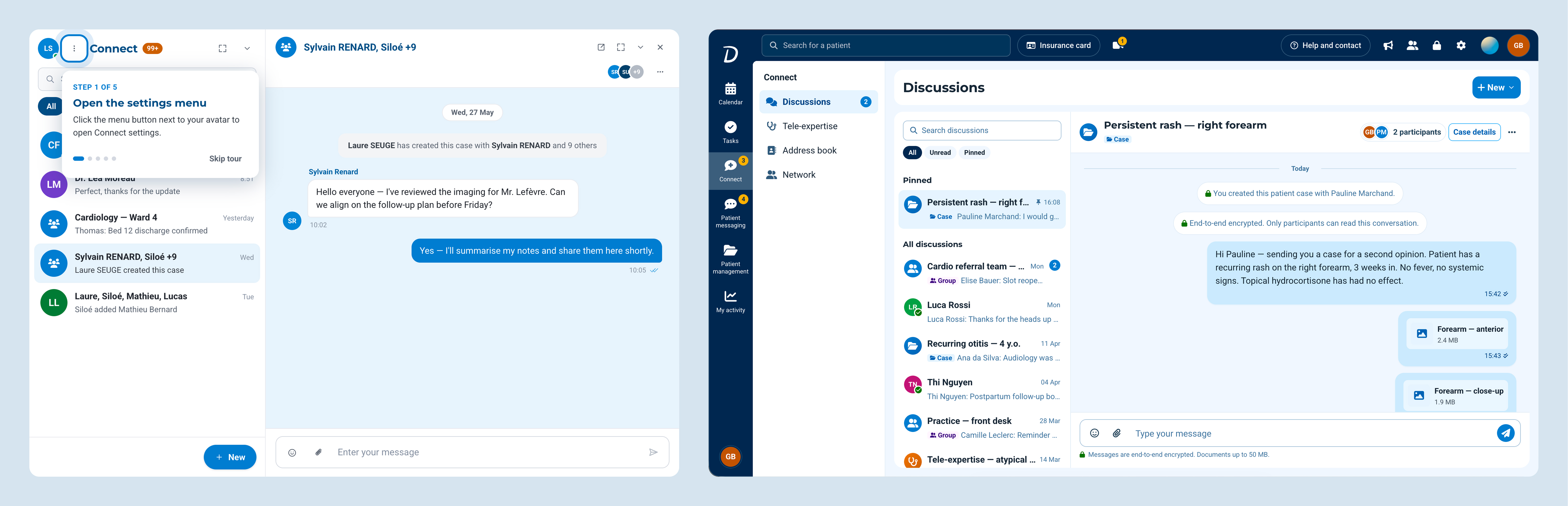Open Calendar in the dark sidebar
Screen dimensions: 1568x506
[x=730, y=94]
